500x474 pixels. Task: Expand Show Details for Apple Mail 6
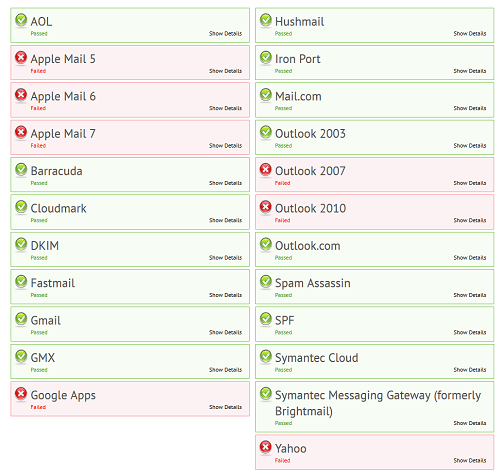(225, 108)
